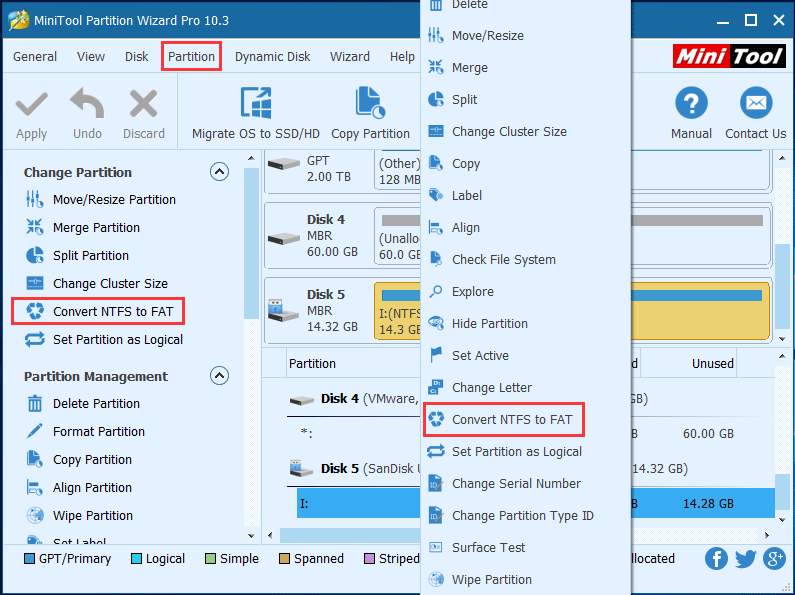Select Format Partition in sidebar
Viewport: 795px width, 595px height.
click(85, 431)
